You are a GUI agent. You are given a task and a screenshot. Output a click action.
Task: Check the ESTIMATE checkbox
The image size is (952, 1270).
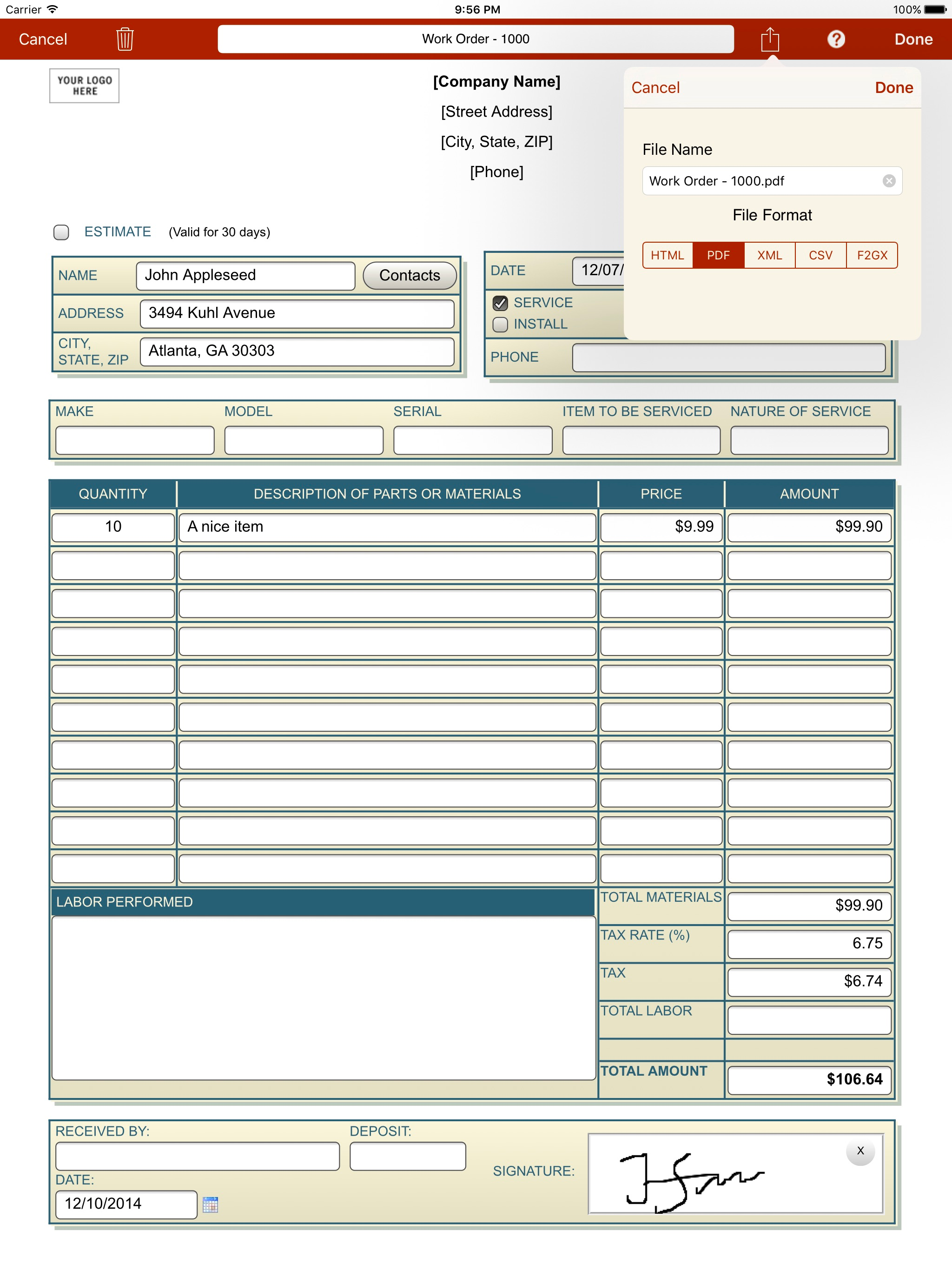click(x=61, y=232)
